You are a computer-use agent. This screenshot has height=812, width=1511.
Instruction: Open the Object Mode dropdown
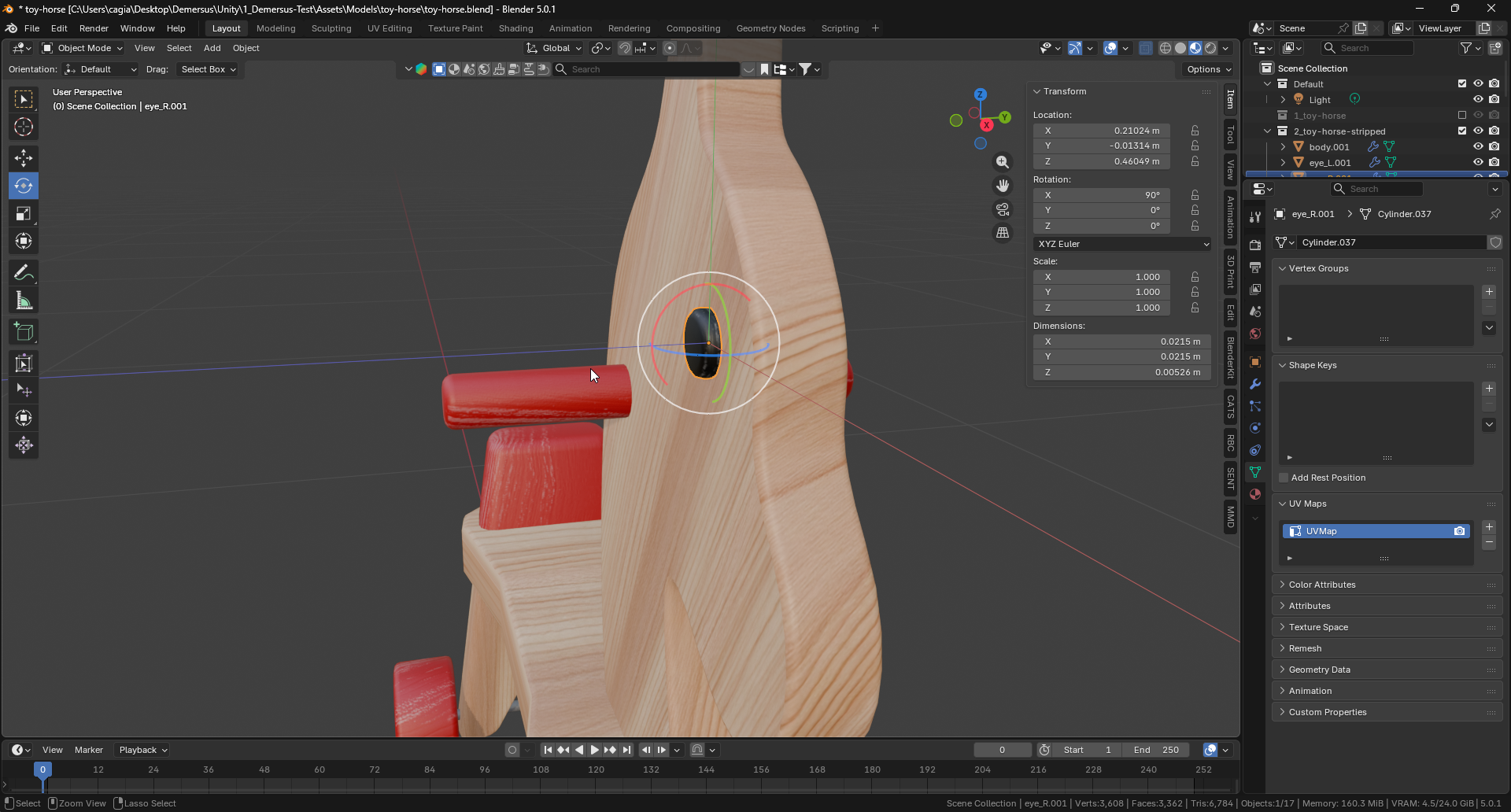(83, 48)
